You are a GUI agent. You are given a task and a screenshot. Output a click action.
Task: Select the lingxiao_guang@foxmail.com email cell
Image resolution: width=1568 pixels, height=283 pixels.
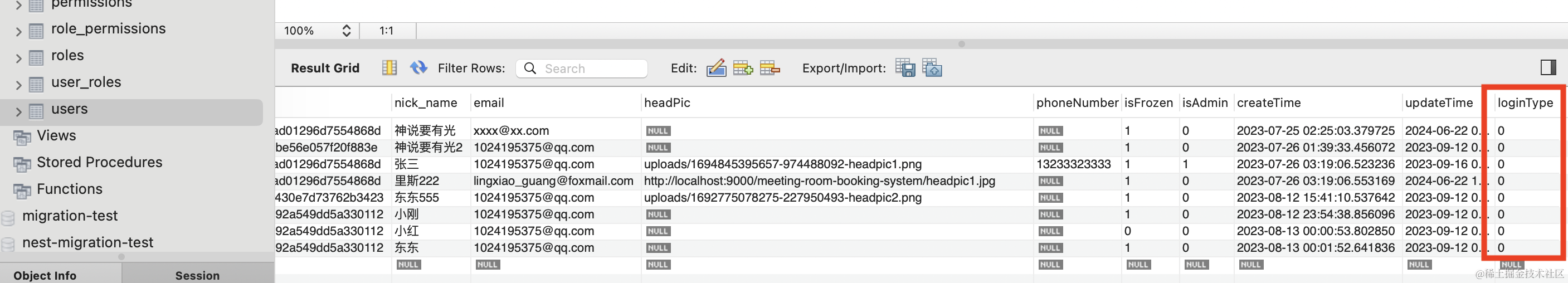tap(553, 180)
